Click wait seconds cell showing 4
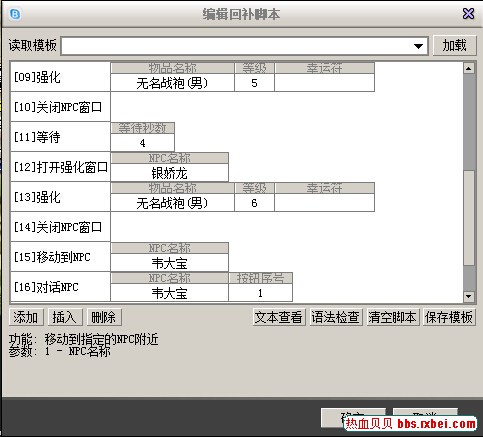Viewport: 483px width, 437px height. coord(142,143)
